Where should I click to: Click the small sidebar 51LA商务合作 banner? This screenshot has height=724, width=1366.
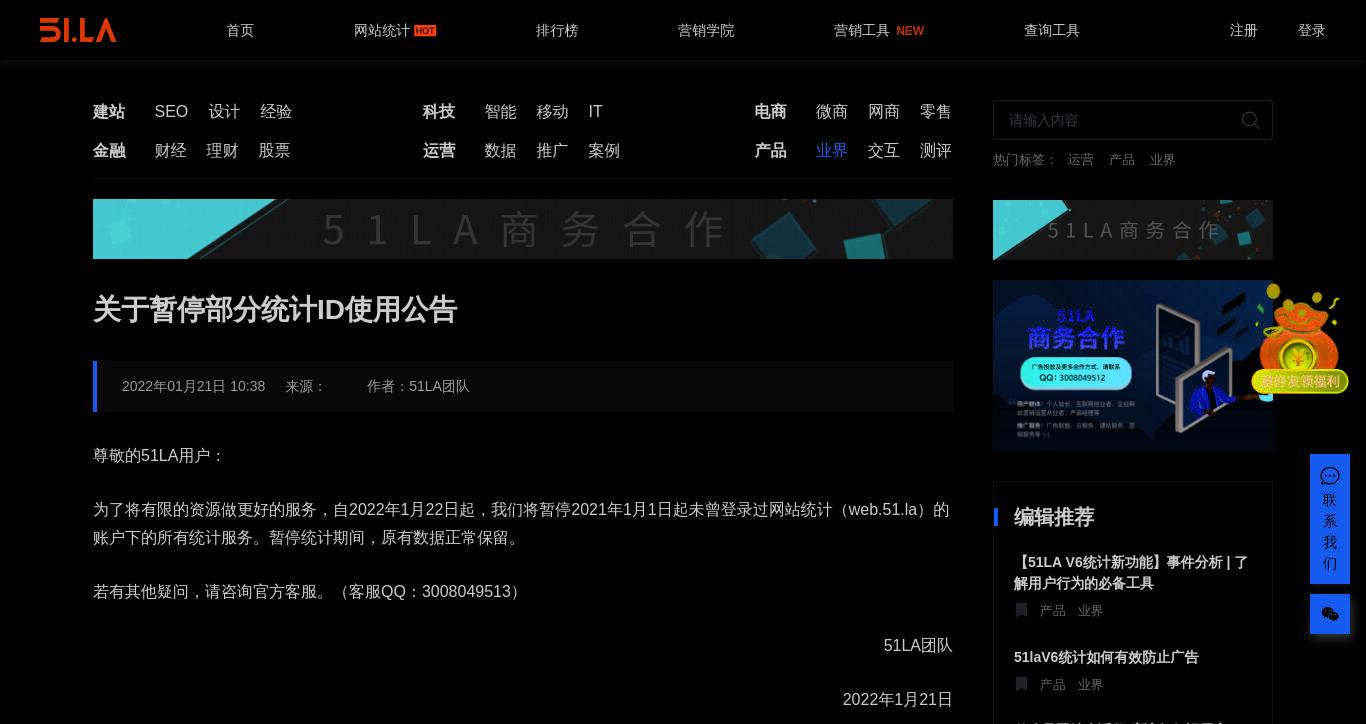(x=1133, y=230)
